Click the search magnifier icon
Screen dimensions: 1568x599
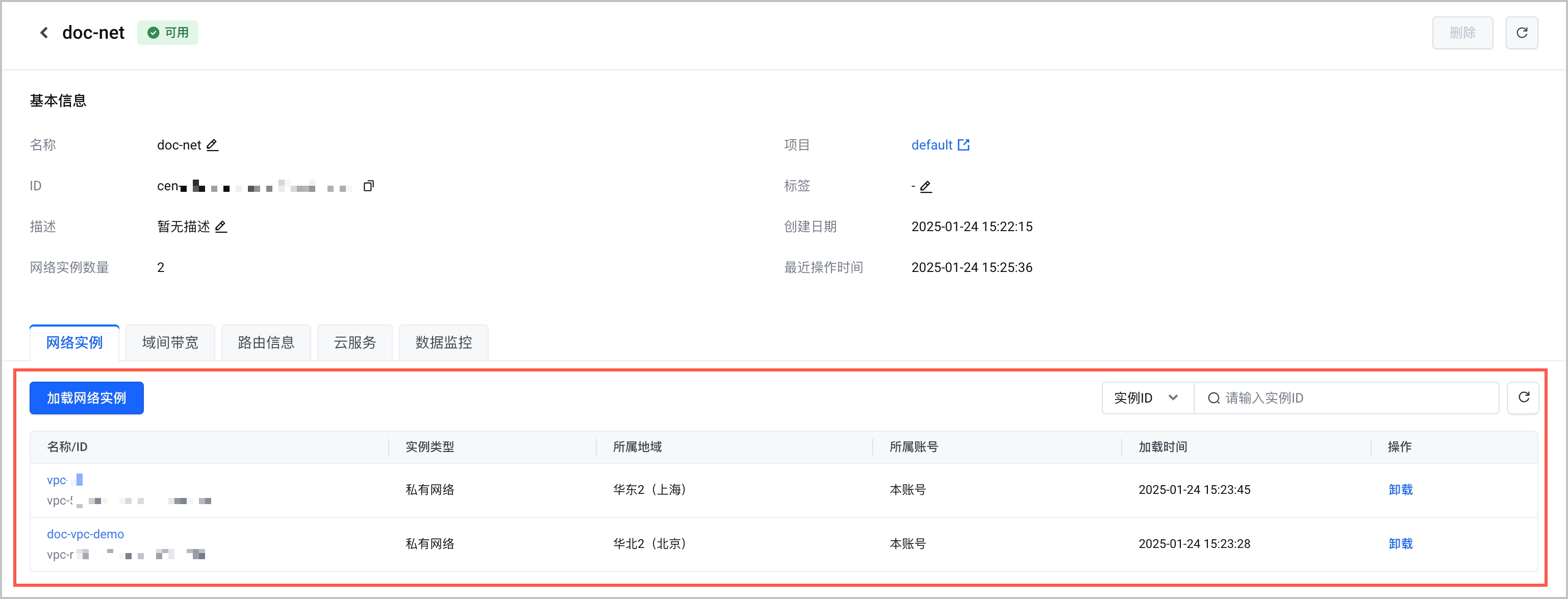click(1213, 398)
